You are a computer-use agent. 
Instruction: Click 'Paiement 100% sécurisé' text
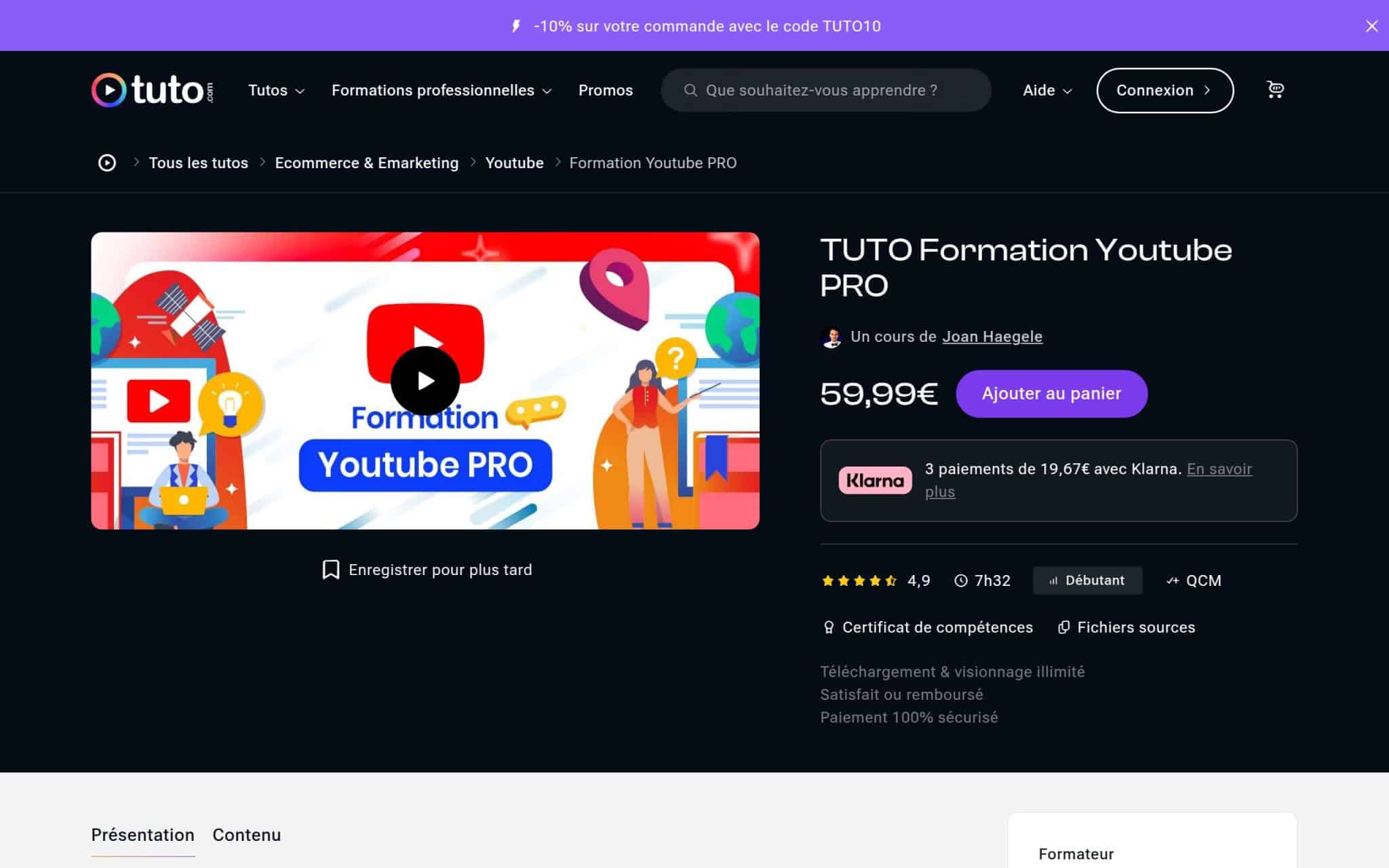(909, 717)
